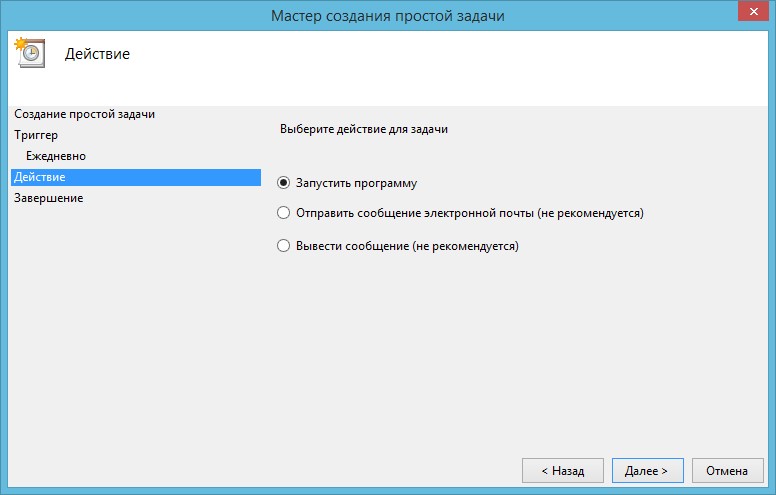776x495 pixels.
Task: Select the Запустить программу radio button
Action: point(283,183)
